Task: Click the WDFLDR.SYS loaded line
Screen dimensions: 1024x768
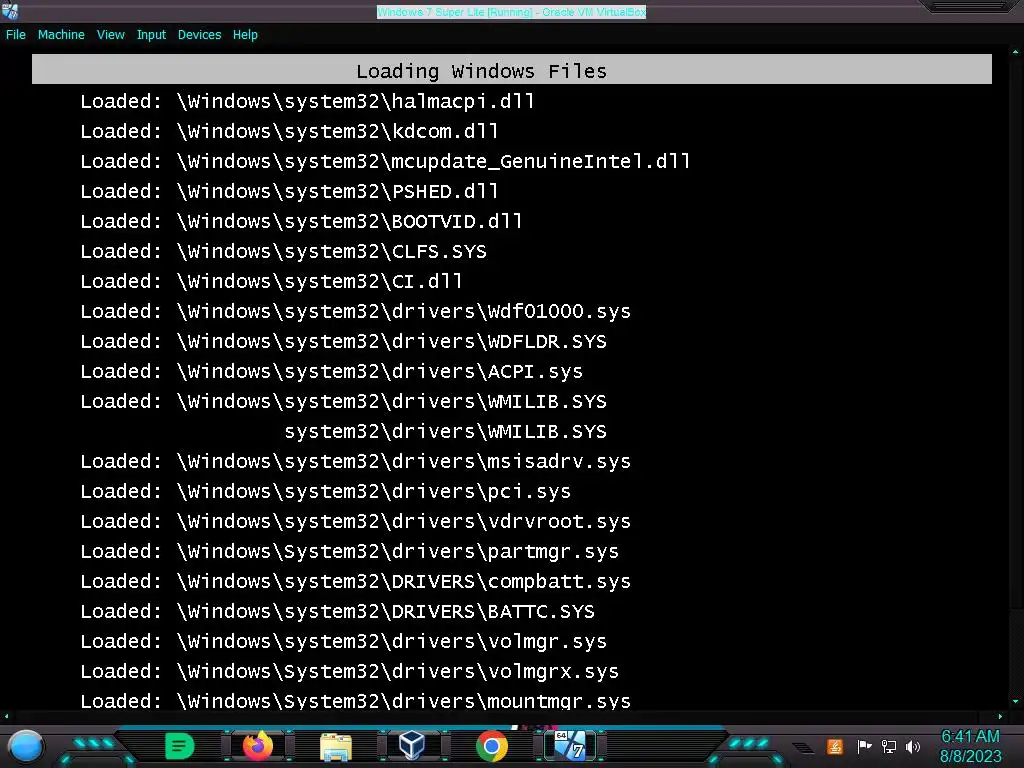Action: pyautogui.click(x=344, y=342)
